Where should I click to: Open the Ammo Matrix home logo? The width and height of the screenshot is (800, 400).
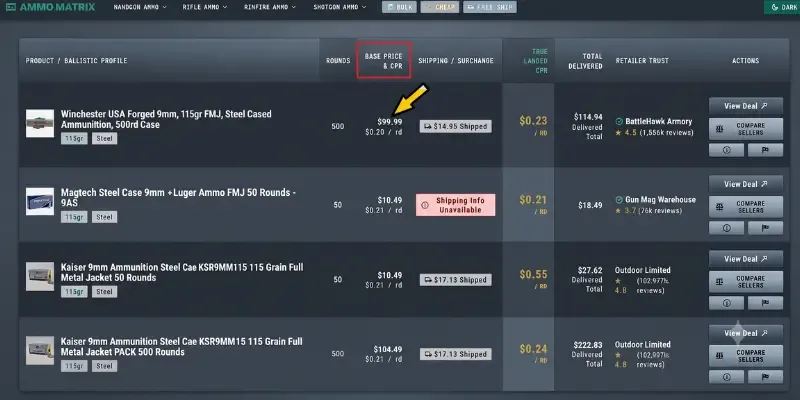click(51, 7)
